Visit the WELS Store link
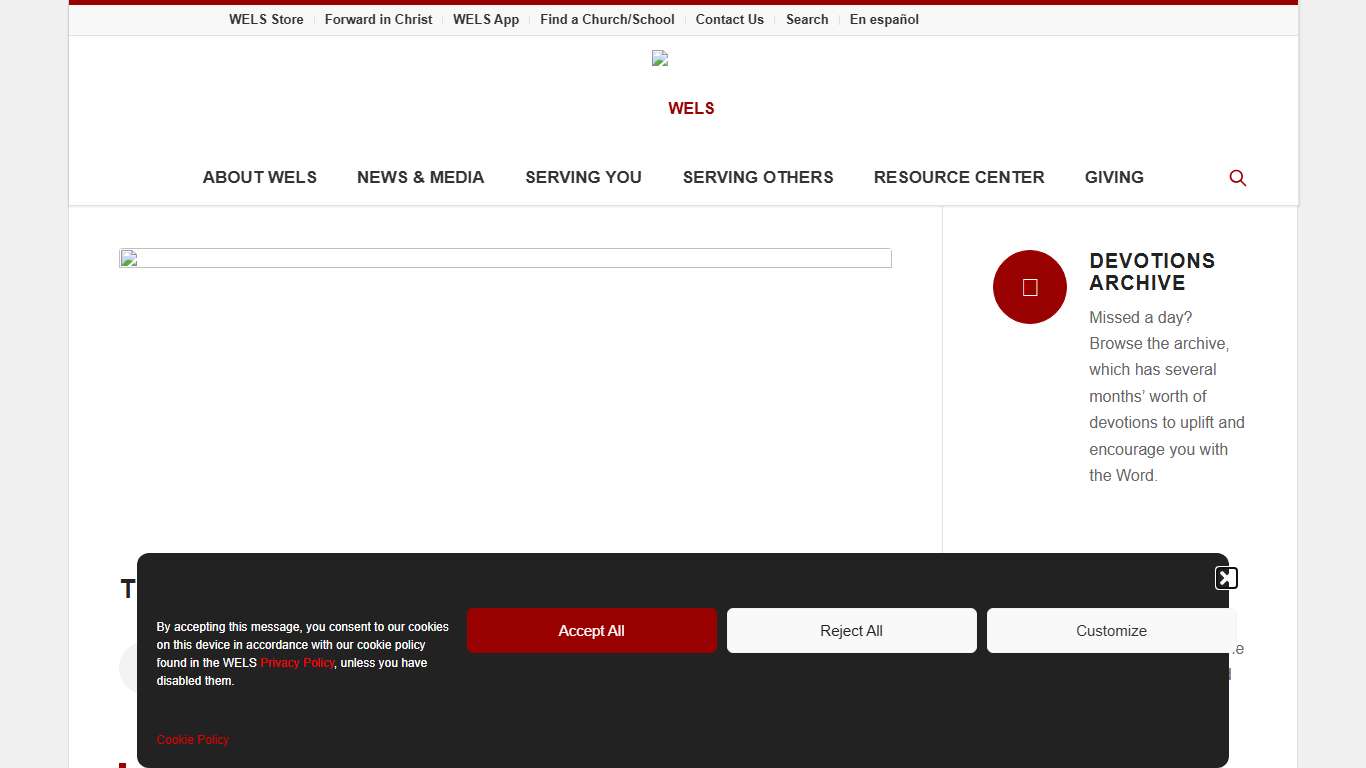The width and height of the screenshot is (1366, 768). [266, 19]
